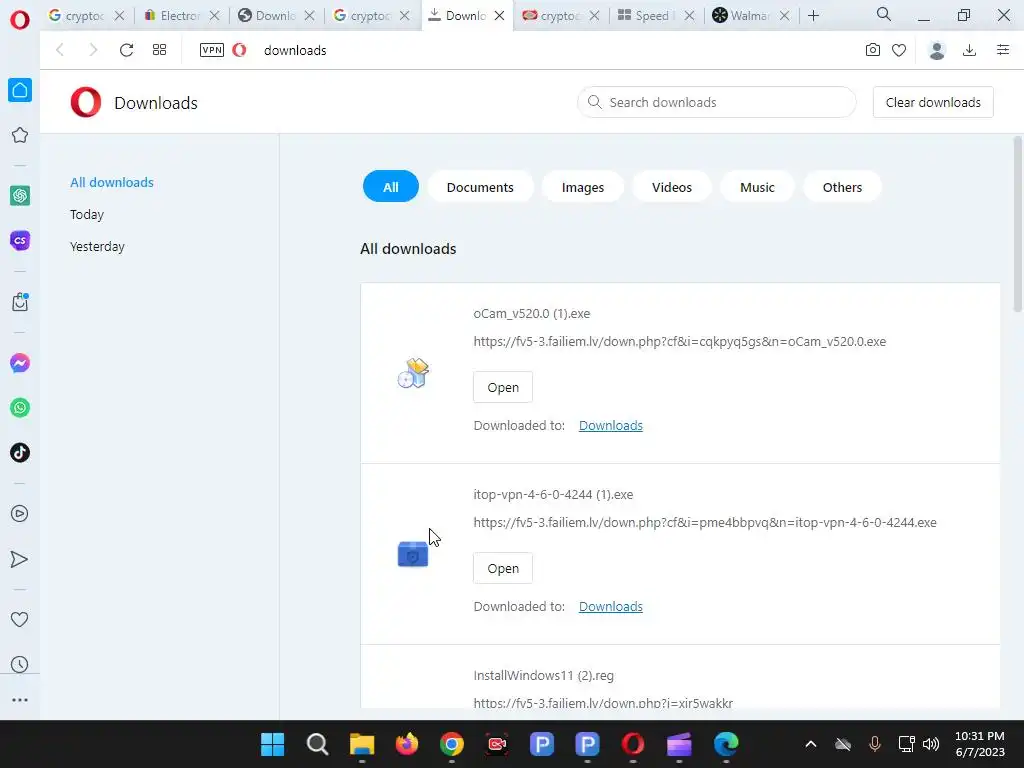
Task: Open Speed Dial grid icon in toolbar
Action: (159, 50)
